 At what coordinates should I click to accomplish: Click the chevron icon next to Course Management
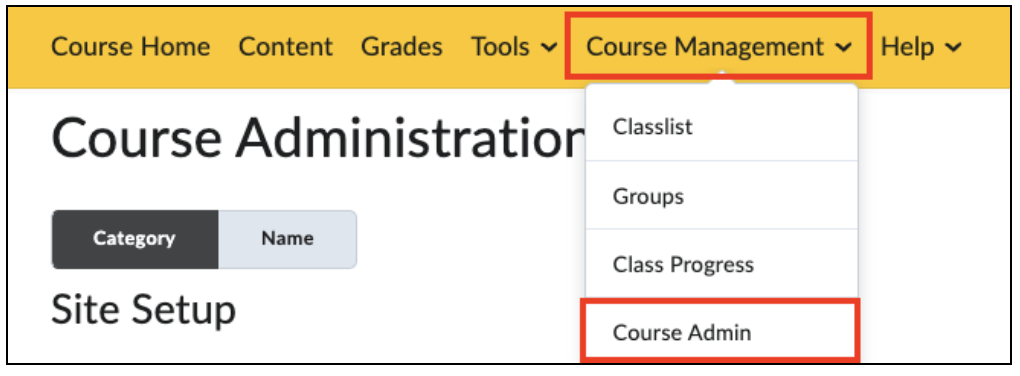pyautogui.click(x=844, y=47)
